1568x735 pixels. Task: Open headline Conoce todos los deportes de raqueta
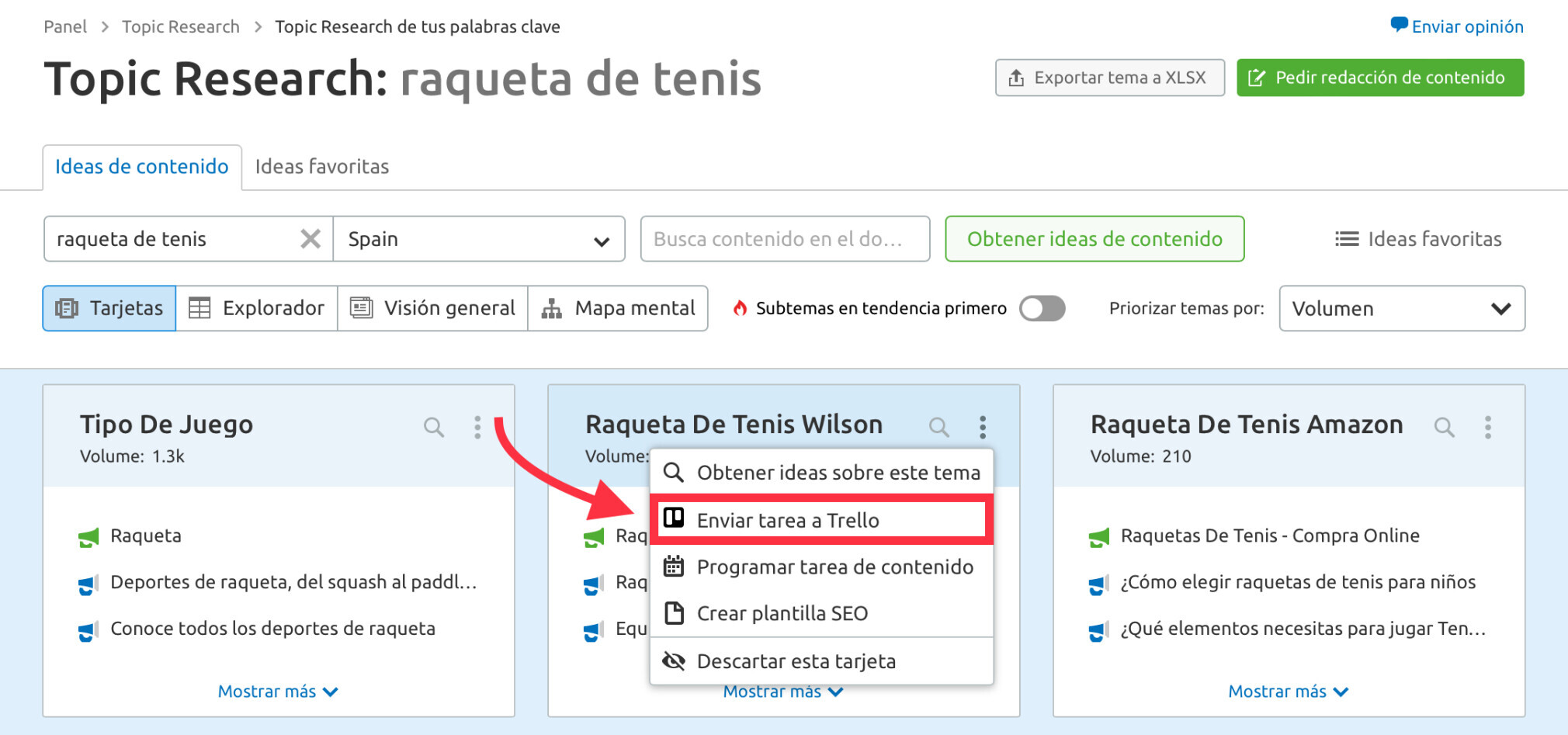pyautogui.click(x=272, y=629)
